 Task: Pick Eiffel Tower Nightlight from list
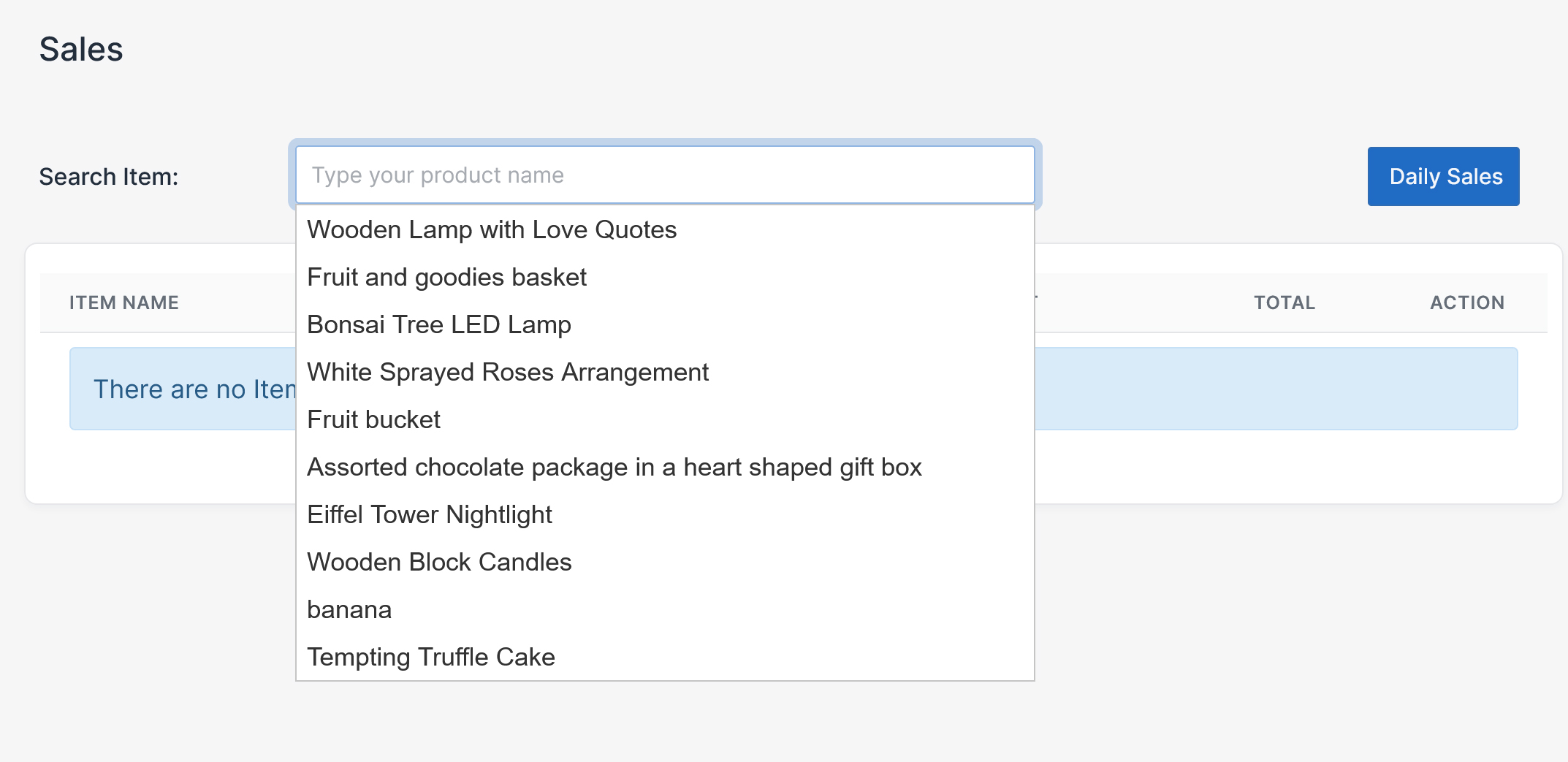tap(429, 514)
